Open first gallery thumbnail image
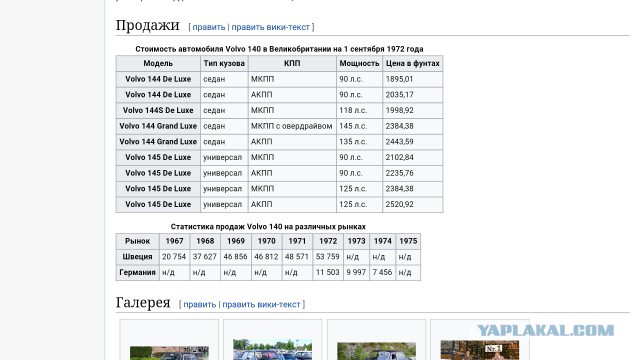The width and height of the screenshot is (640, 360). click(x=169, y=353)
